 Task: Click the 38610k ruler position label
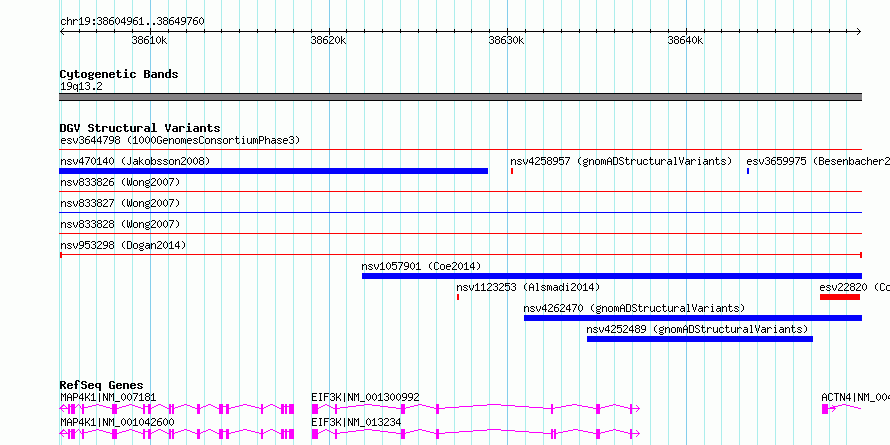(149, 40)
